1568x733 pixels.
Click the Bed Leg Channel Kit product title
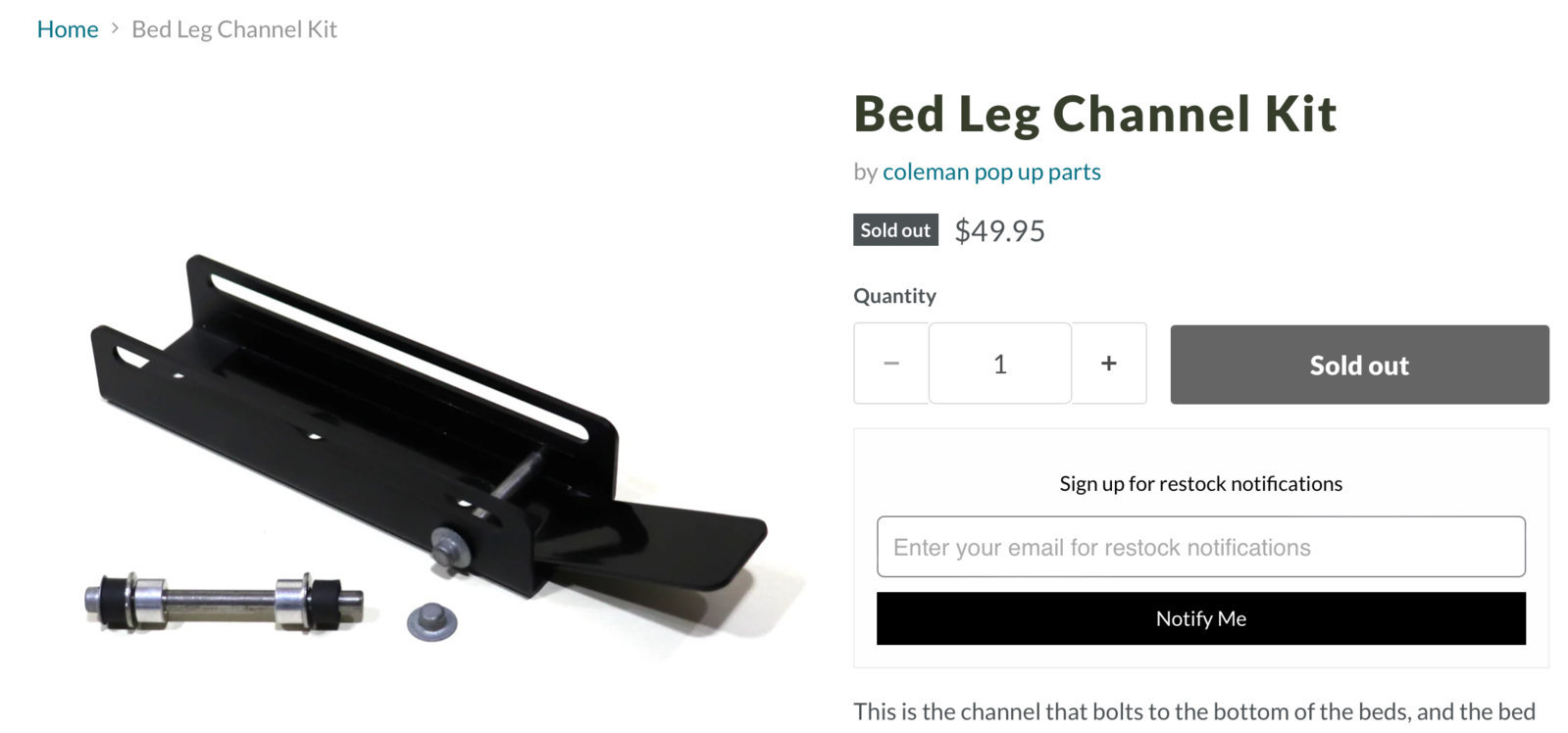(x=1094, y=114)
